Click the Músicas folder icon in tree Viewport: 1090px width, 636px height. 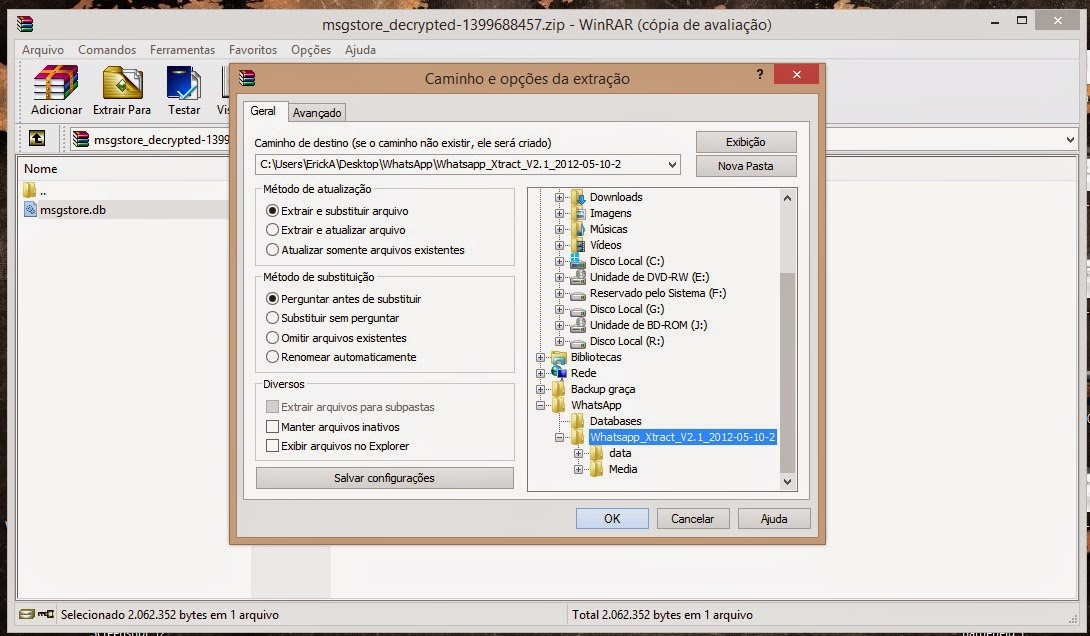[578, 229]
